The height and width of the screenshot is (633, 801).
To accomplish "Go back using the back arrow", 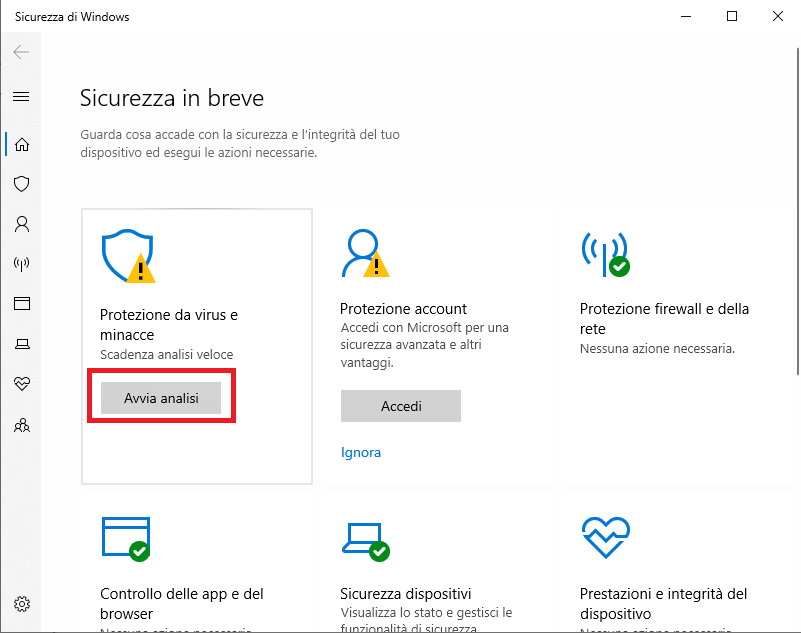I will pyautogui.click(x=21, y=52).
